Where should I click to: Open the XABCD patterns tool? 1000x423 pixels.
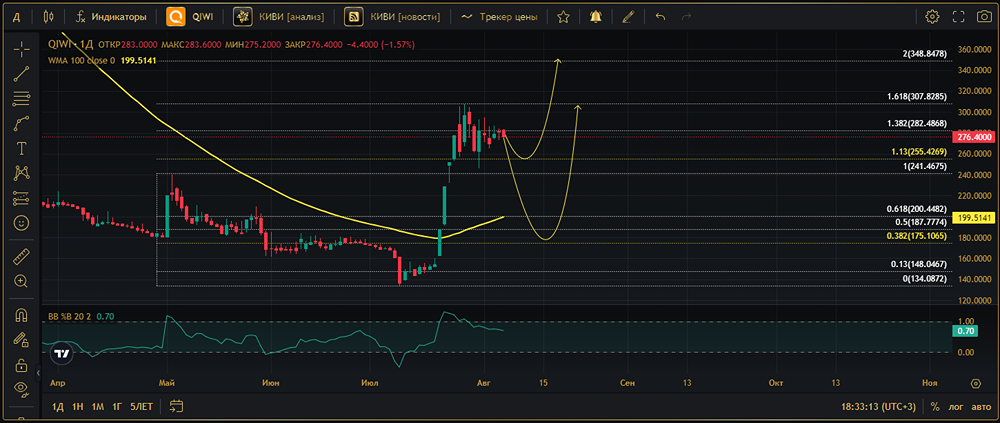point(22,173)
